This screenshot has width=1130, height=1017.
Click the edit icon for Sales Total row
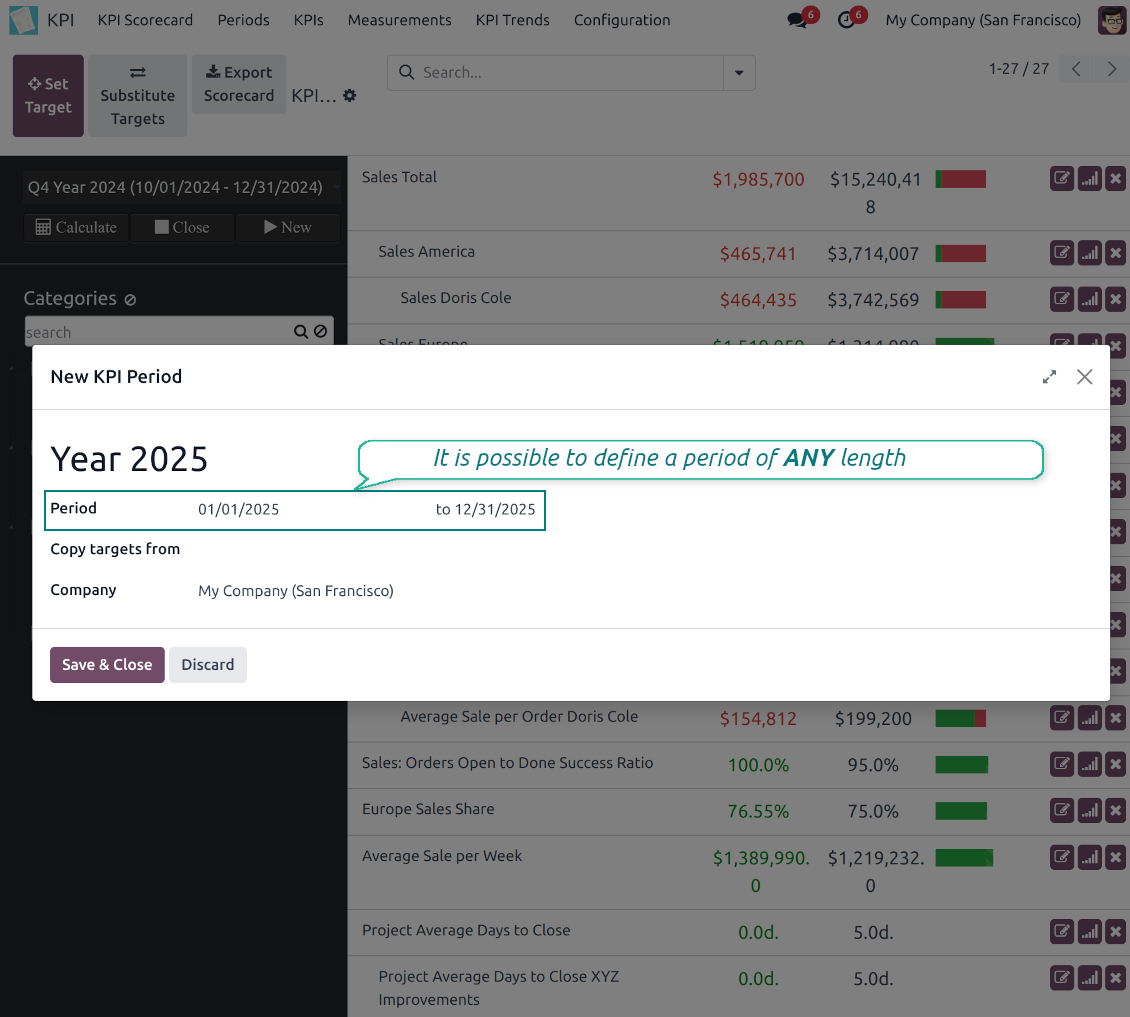[x=1062, y=179]
